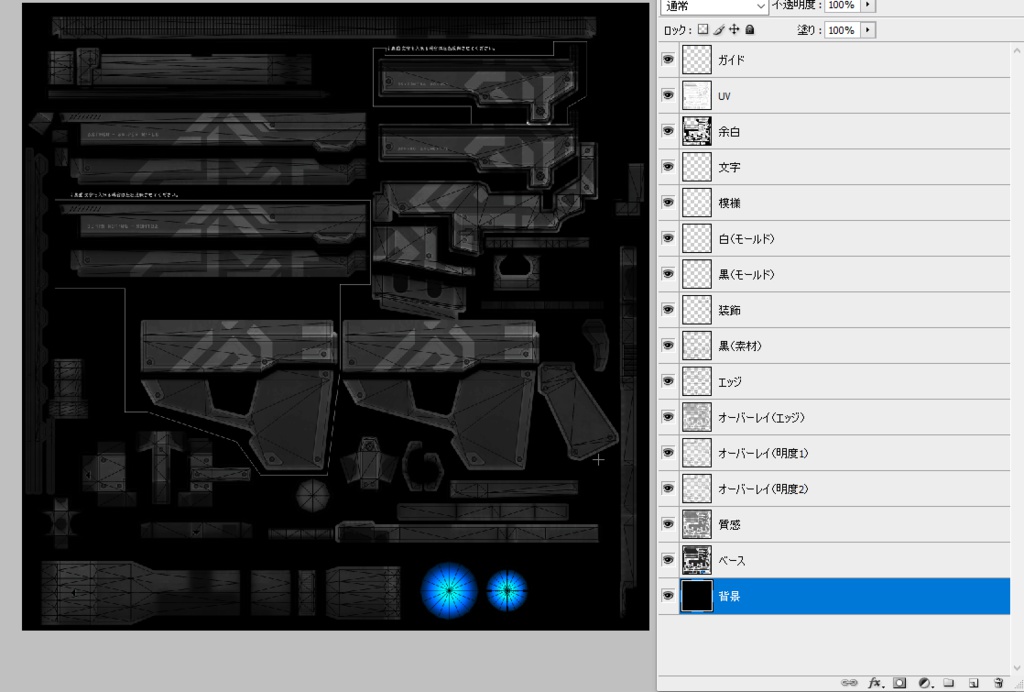Screen dimensions: 1024x692
Task: Hide the オーバーレイ(明度1) layer
Action: pos(668,452)
